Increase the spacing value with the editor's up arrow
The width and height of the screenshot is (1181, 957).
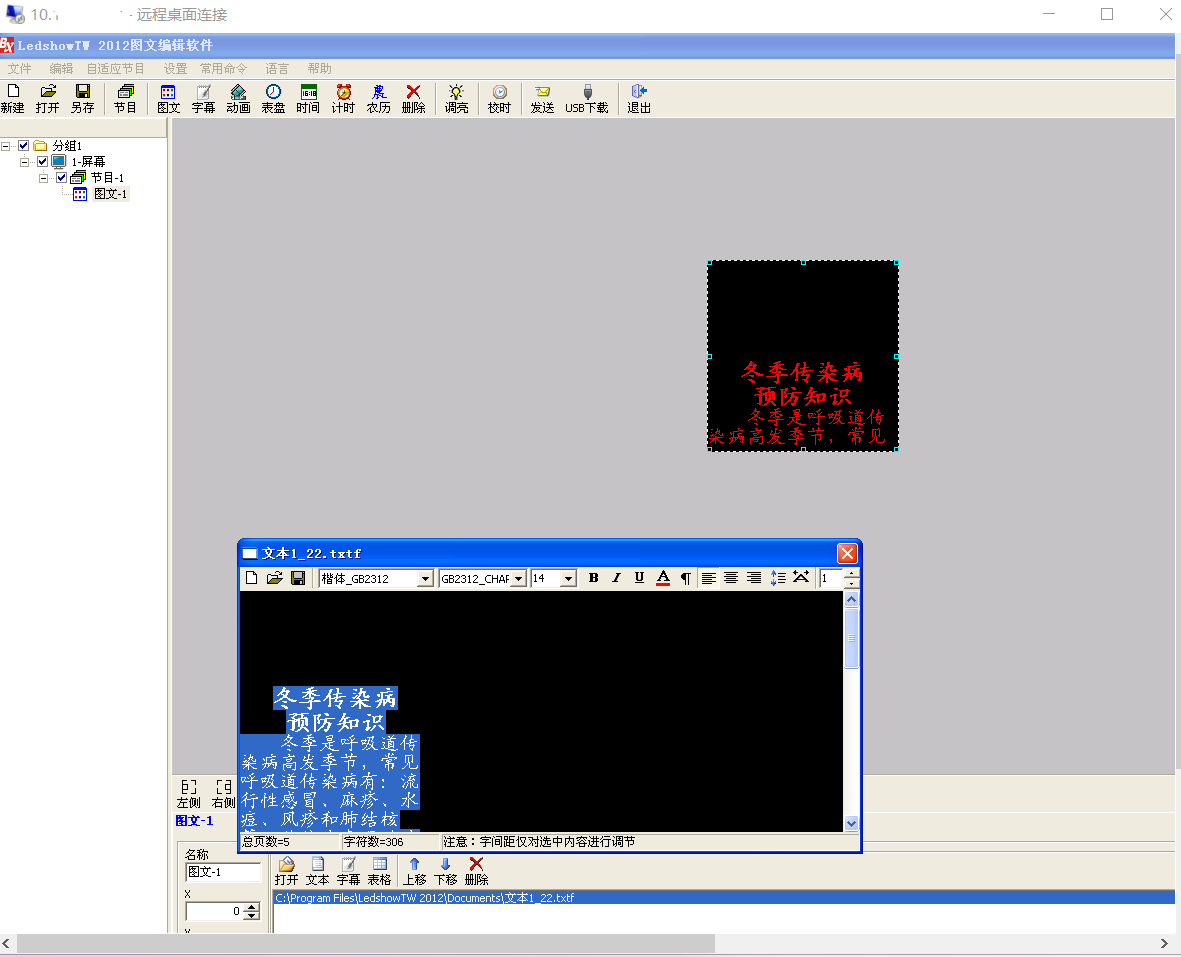coord(851,574)
